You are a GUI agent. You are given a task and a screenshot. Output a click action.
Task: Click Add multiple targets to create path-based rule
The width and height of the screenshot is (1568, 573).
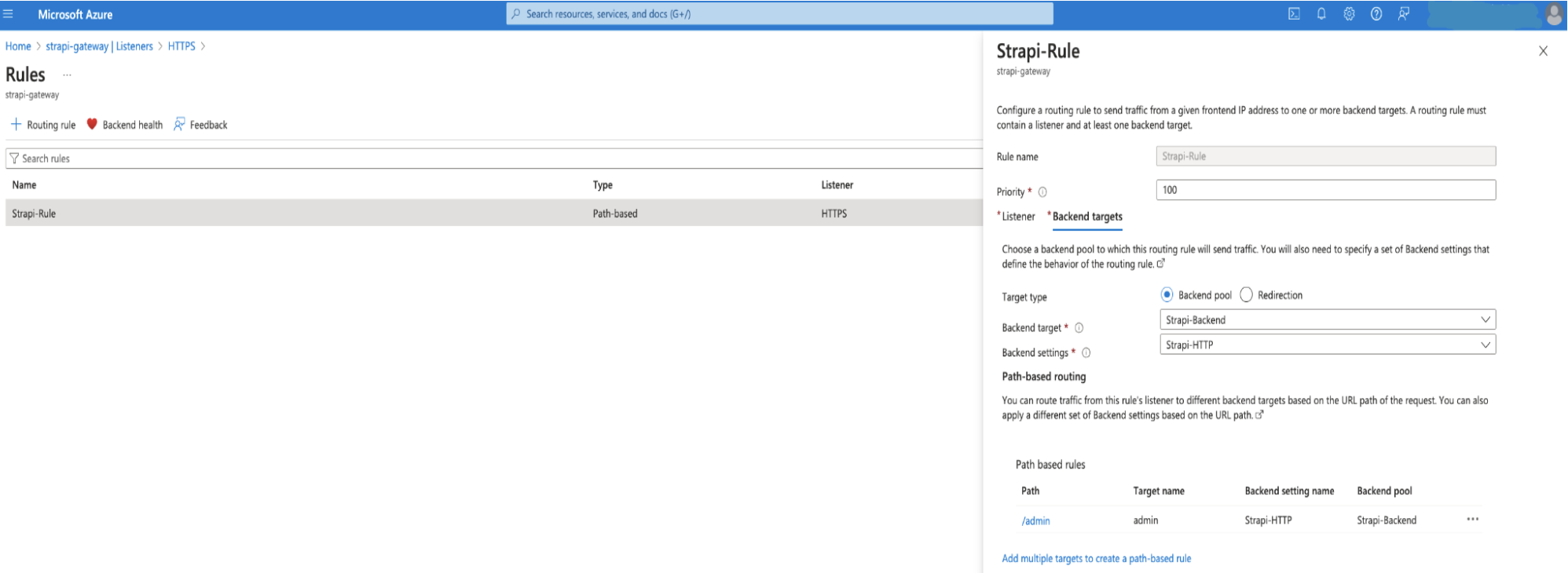[x=1097, y=559]
